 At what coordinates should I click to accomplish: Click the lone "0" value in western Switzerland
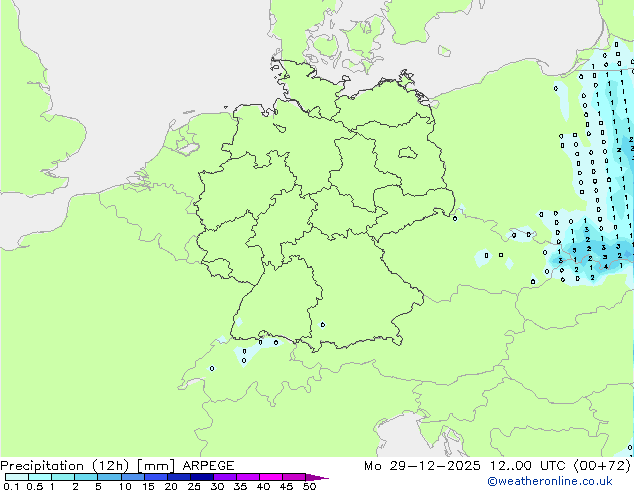tap(212, 368)
